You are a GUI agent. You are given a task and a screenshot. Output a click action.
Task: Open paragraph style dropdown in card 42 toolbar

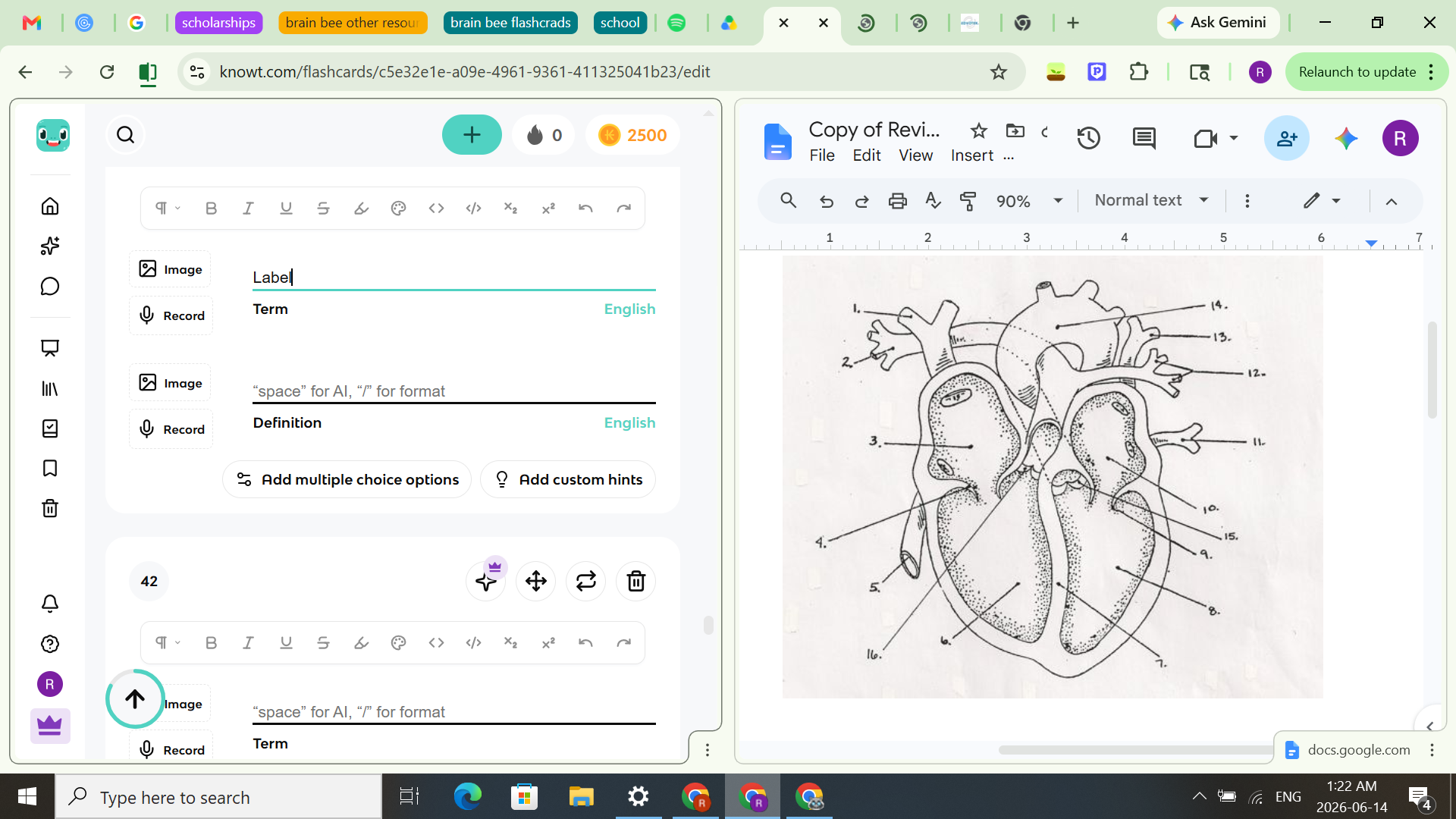pyautogui.click(x=168, y=643)
